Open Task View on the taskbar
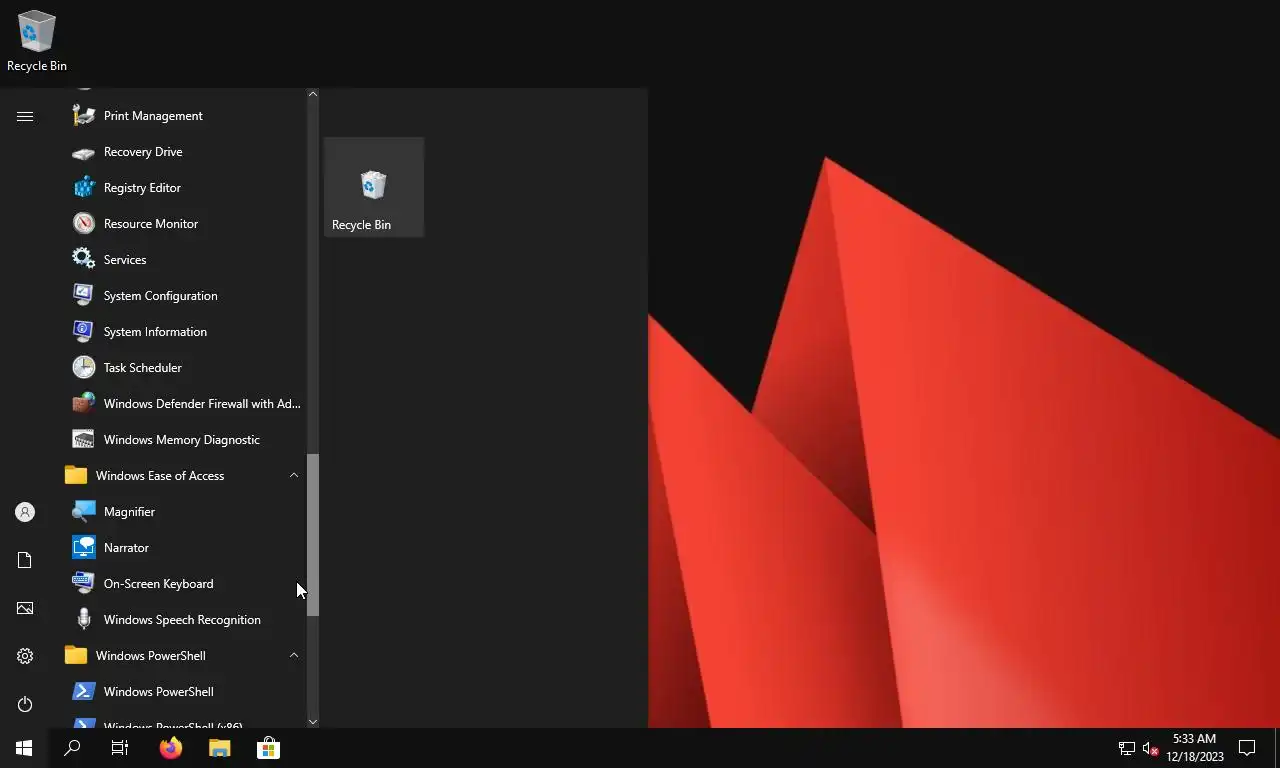1280x768 pixels. pos(120,748)
